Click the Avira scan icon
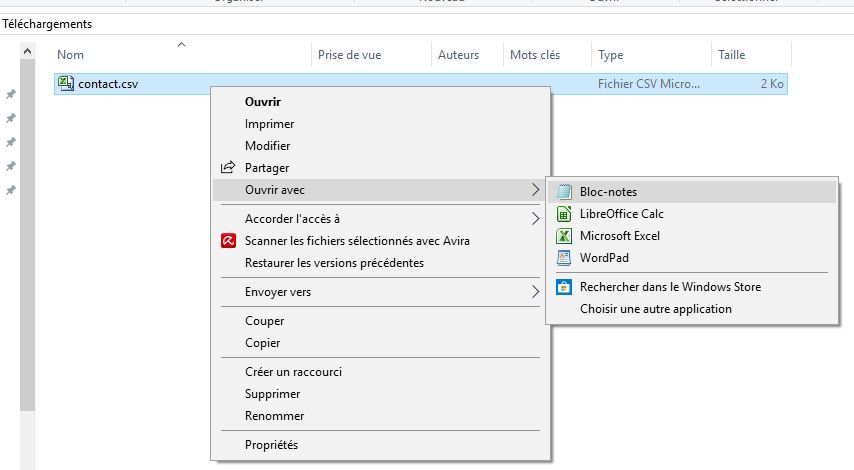 (x=228, y=241)
